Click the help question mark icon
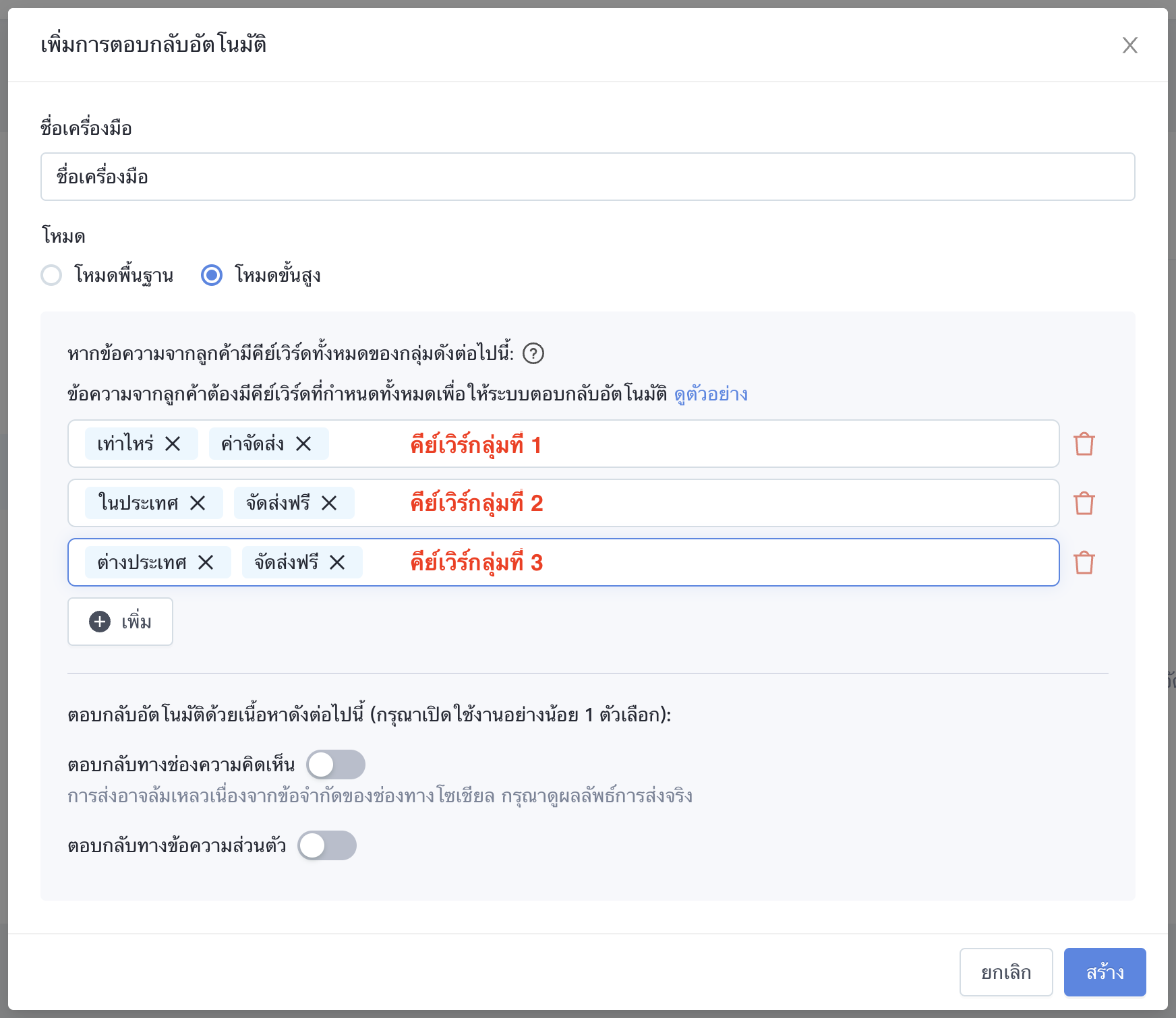Image resolution: width=1176 pixels, height=1018 pixels. (x=533, y=353)
